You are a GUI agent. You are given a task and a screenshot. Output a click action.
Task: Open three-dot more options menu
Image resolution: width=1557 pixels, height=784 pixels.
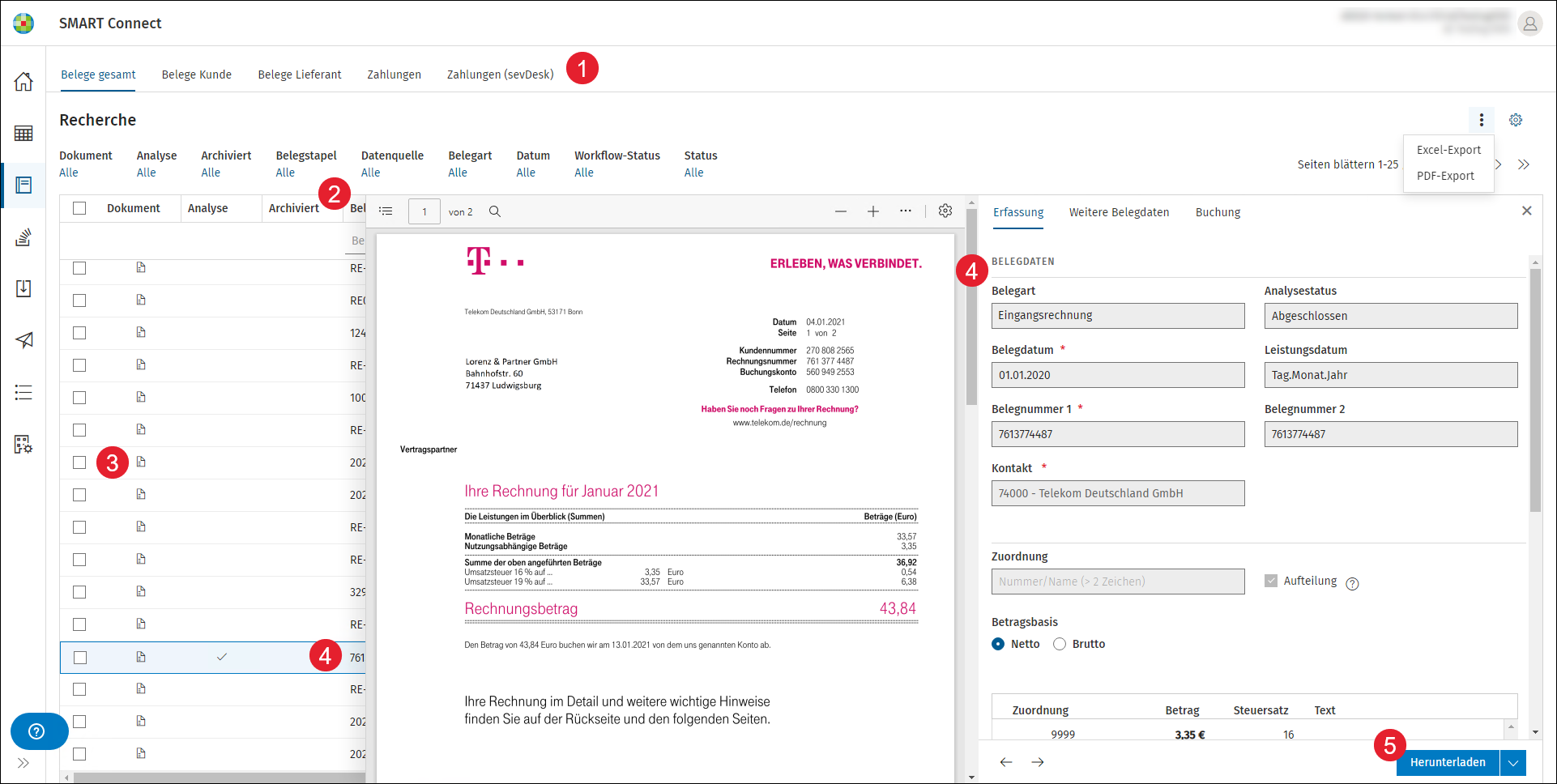point(1482,120)
